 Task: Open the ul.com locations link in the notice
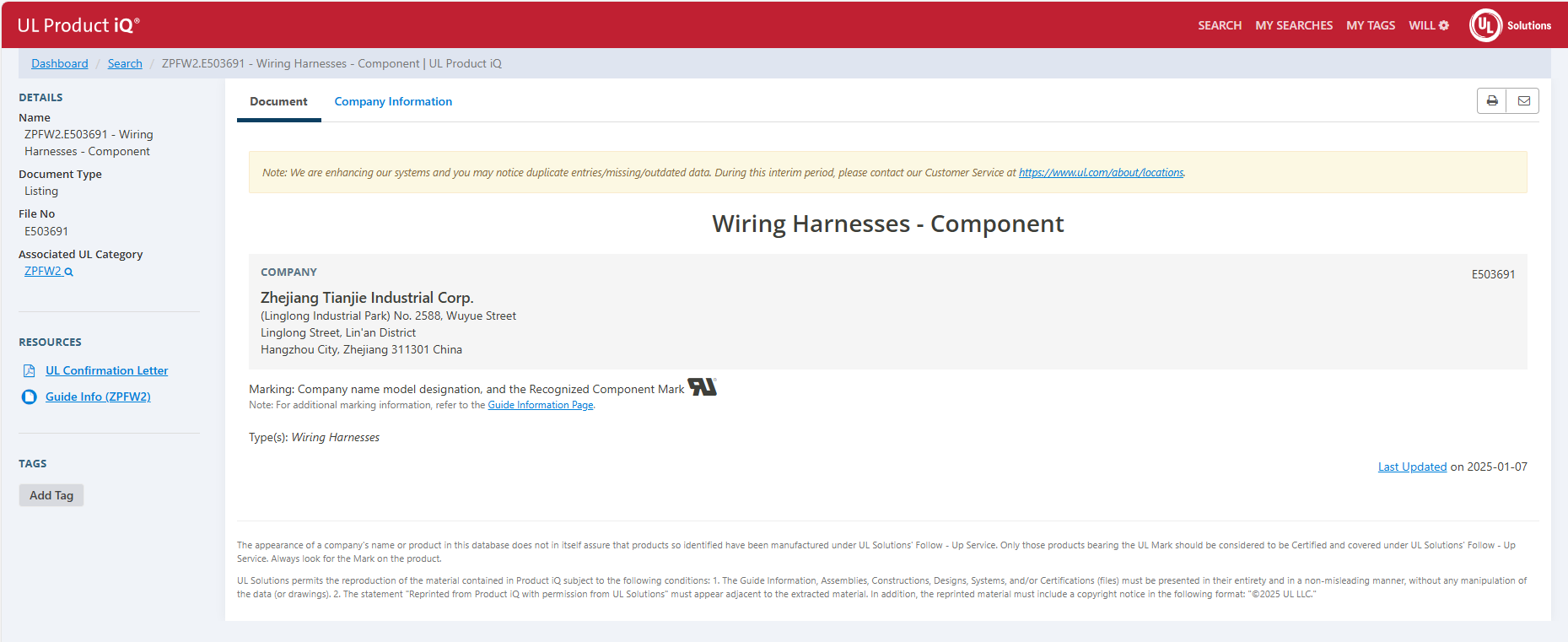tap(1101, 173)
